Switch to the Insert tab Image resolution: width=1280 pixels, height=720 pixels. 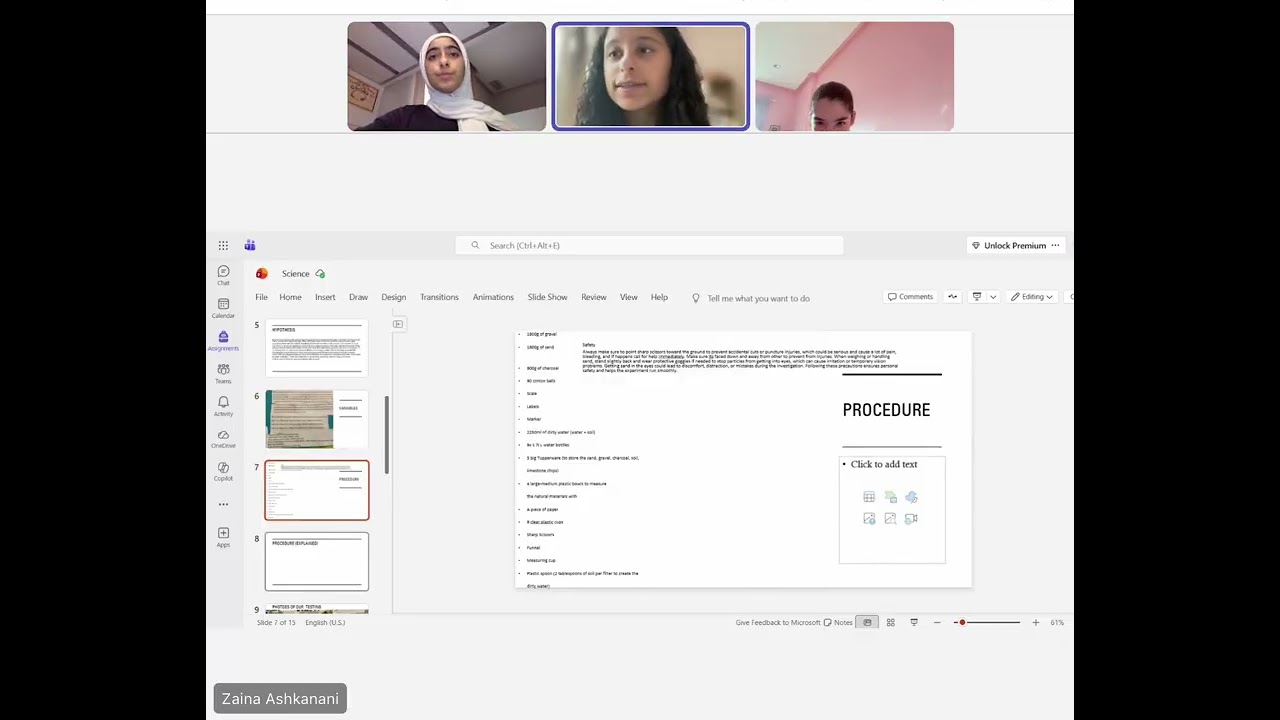(x=325, y=297)
